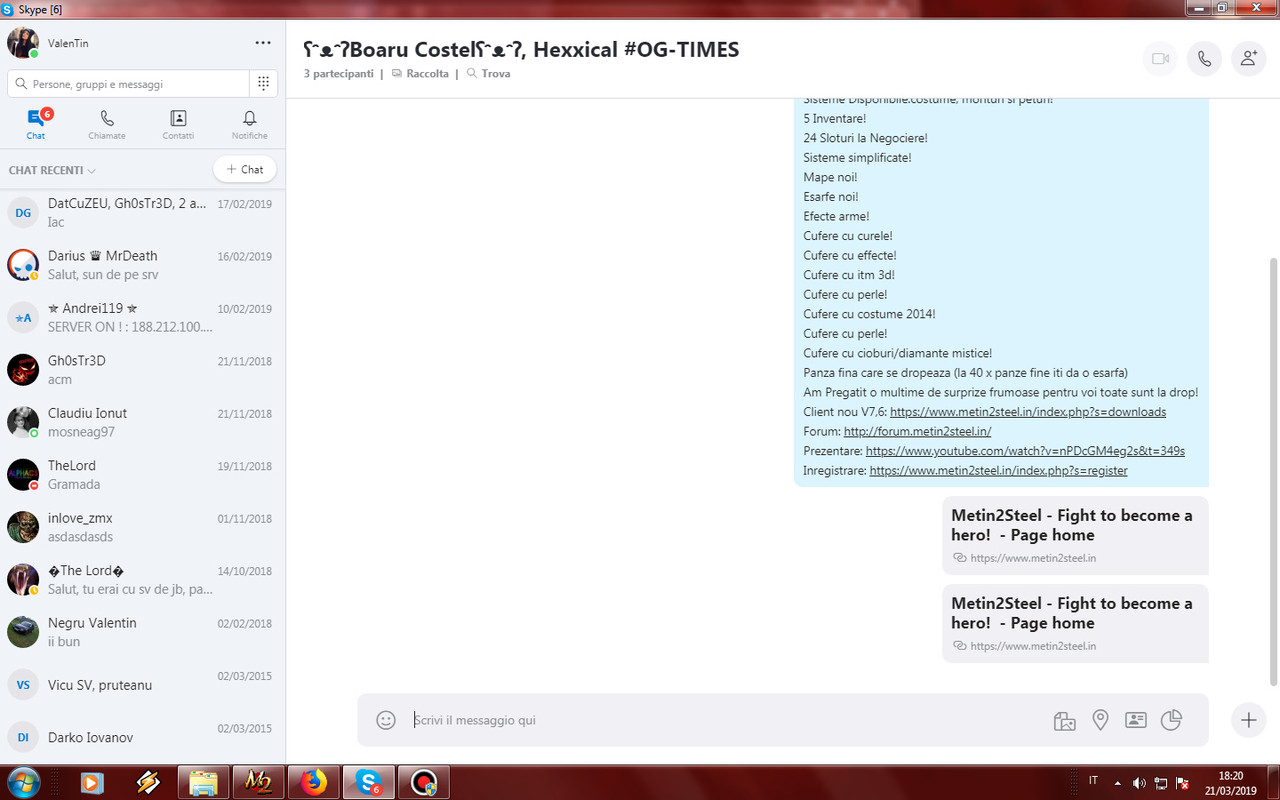
Task: Switch to the Chat tab
Action: tap(36, 125)
